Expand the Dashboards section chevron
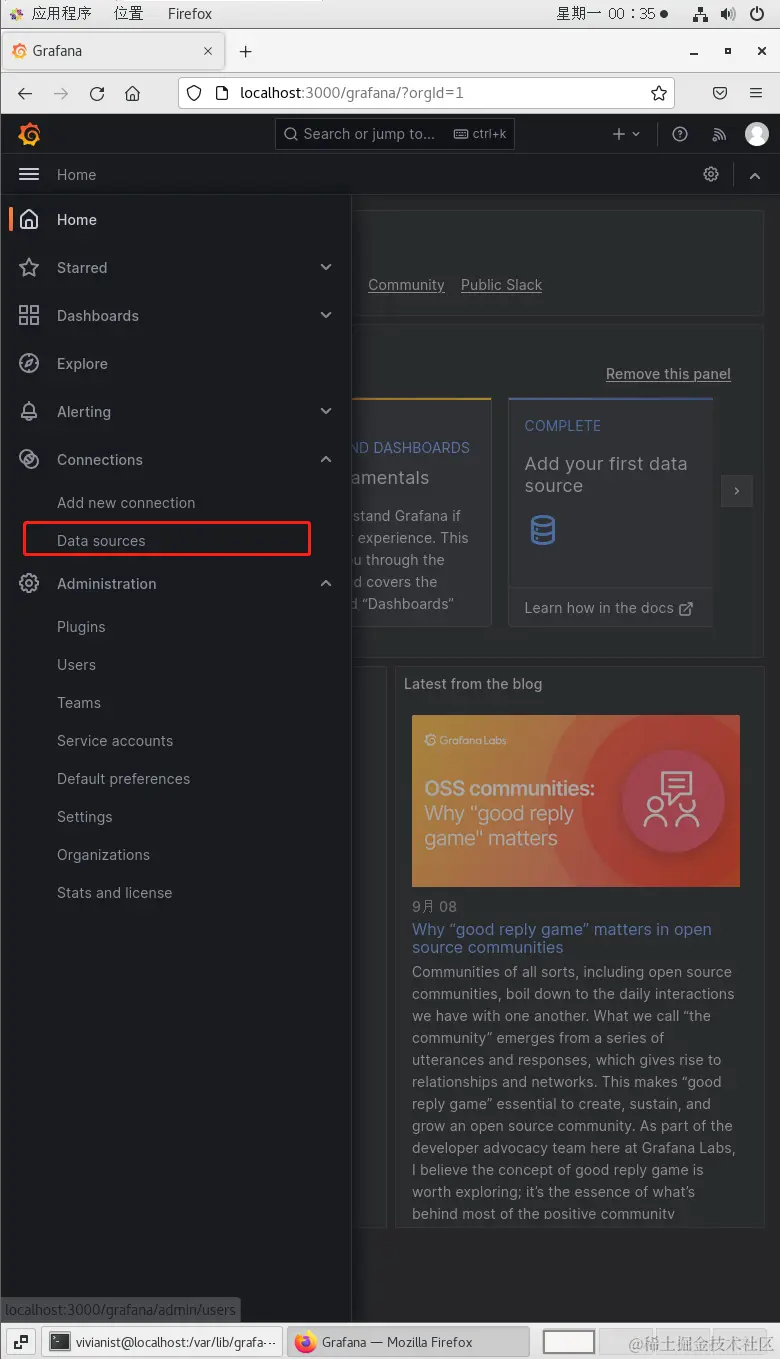This screenshot has height=1359, width=780. [x=326, y=316]
